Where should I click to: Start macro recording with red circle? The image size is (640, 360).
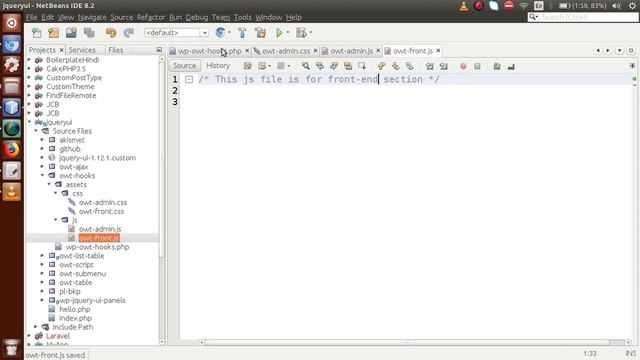coord(463,66)
